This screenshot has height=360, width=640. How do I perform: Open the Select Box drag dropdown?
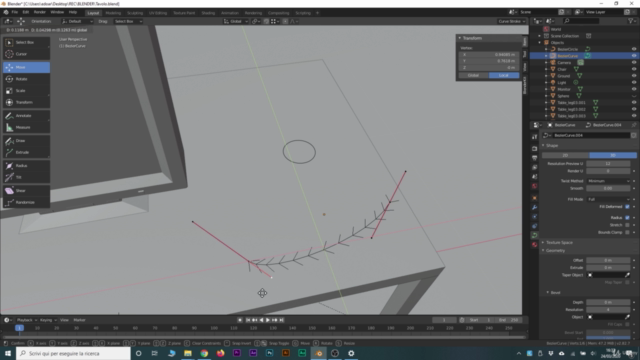(x=128, y=21)
